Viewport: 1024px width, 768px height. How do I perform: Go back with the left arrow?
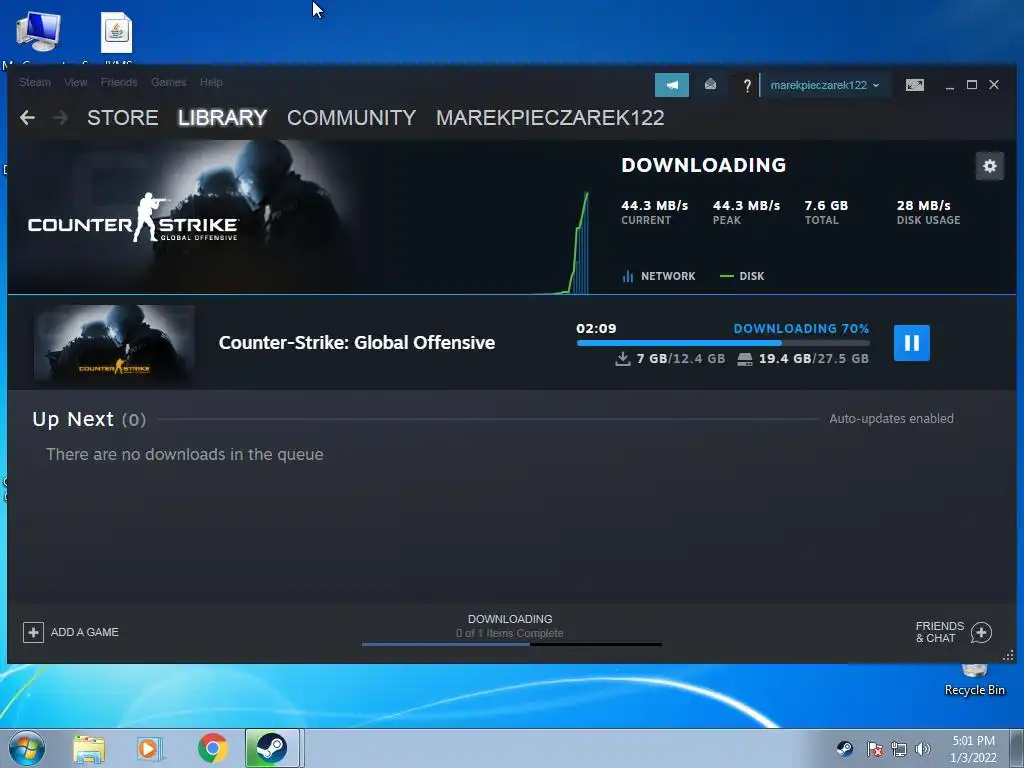pyautogui.click(x=27, y=118)
